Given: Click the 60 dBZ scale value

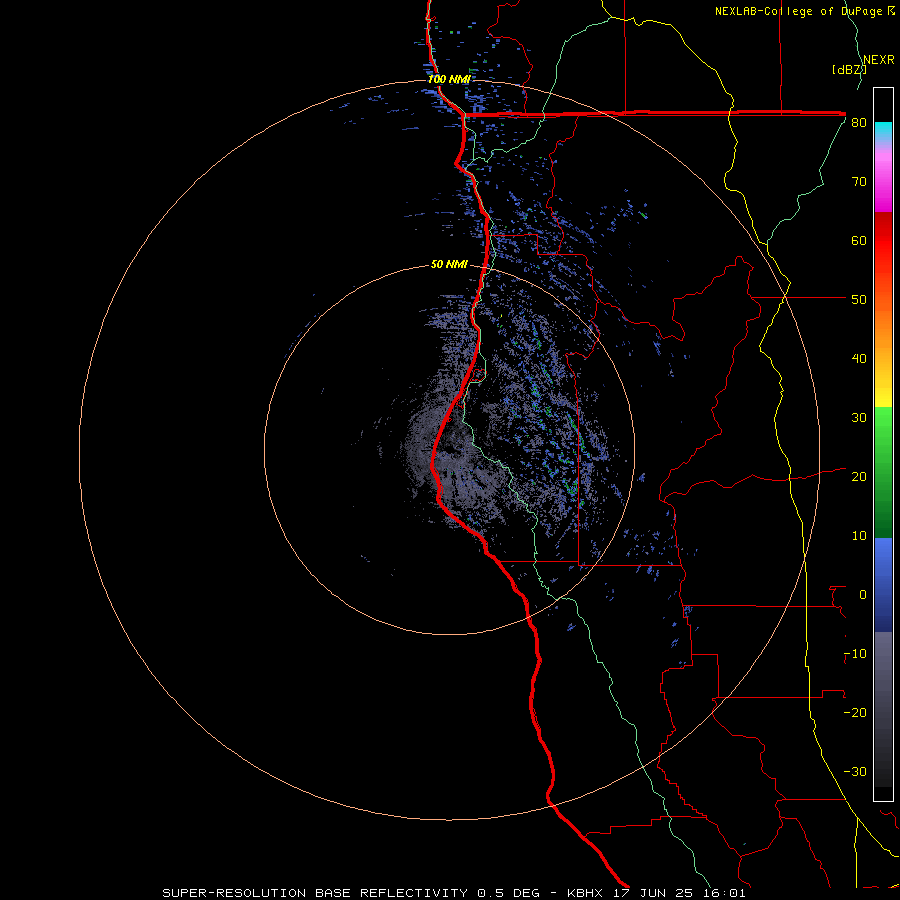Looking at the screenshot, I should 859,240.
